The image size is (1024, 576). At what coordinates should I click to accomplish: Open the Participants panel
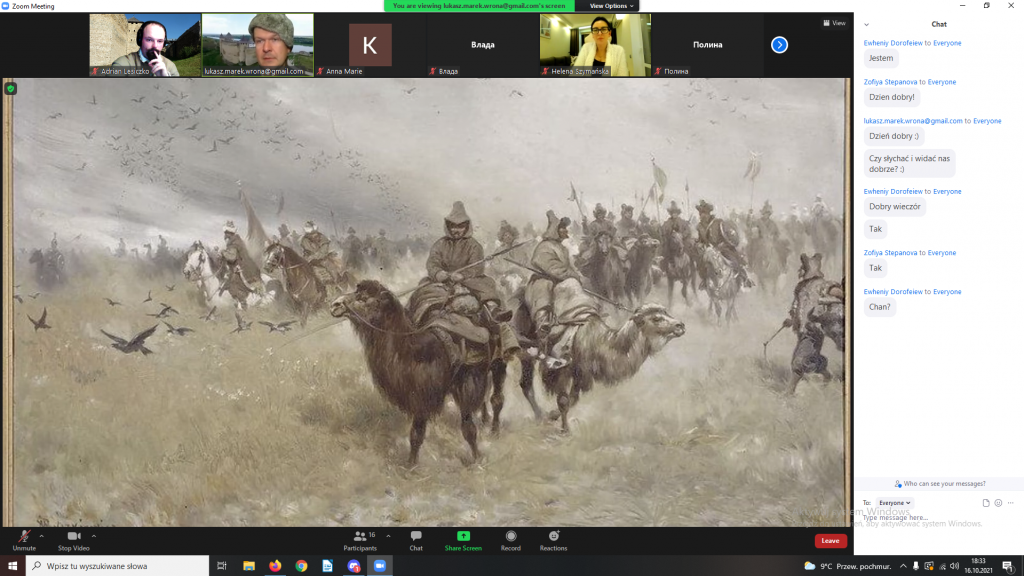pyautogui.click(x=360, y=538)
